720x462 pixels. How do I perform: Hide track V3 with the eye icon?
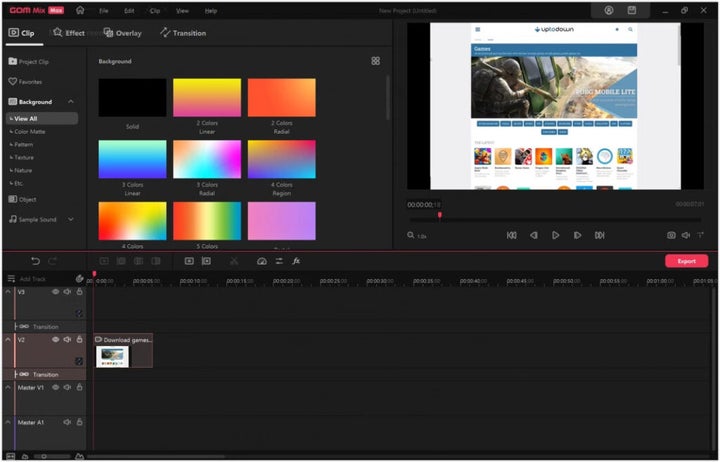point(56,292)
